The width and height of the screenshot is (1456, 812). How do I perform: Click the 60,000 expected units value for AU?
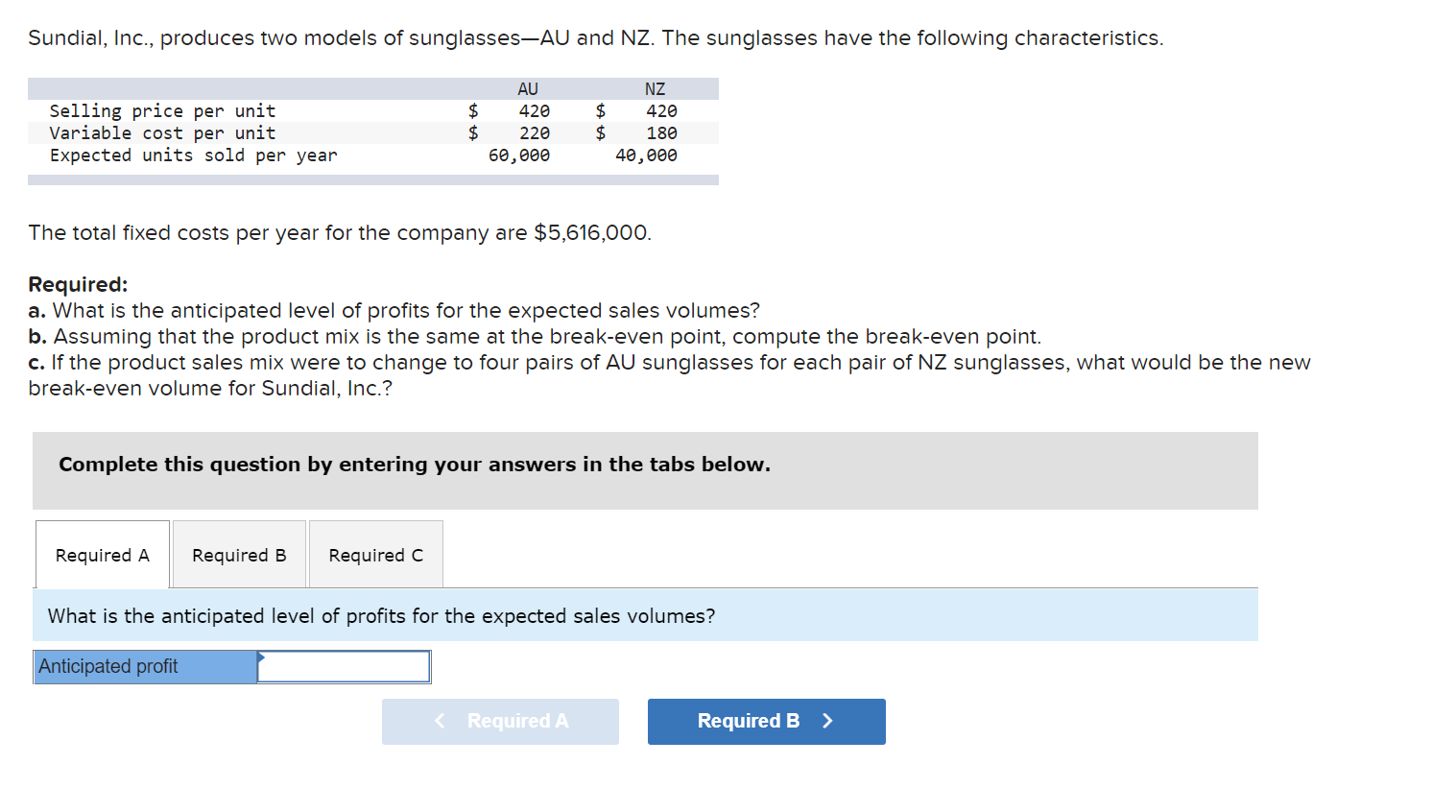519,155
